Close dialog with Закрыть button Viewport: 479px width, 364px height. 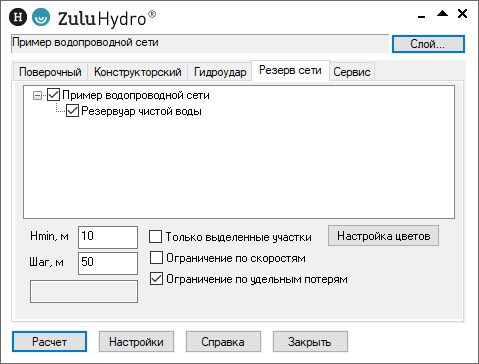310,342
